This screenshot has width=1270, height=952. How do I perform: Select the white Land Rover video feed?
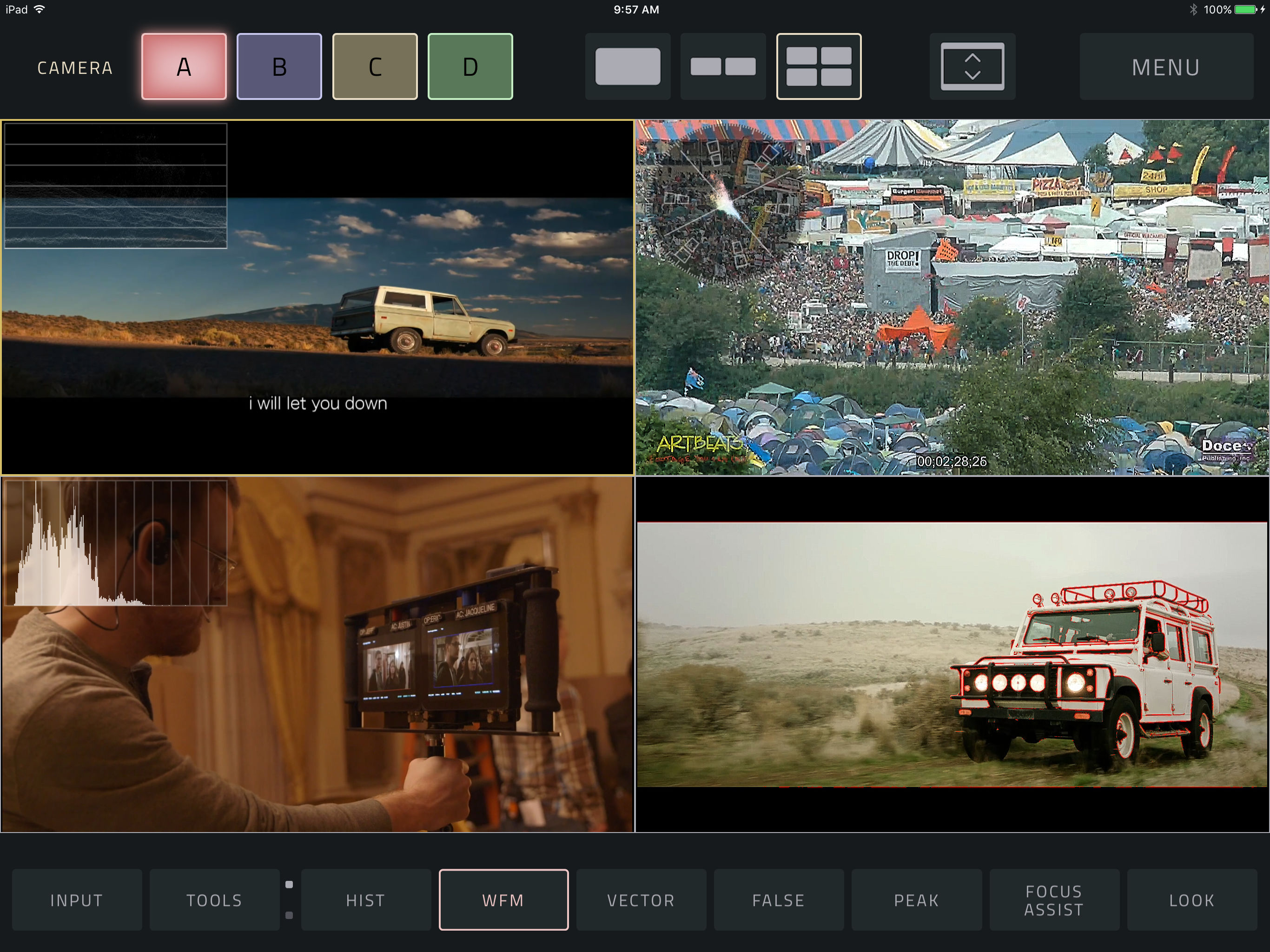click(952, 654)
